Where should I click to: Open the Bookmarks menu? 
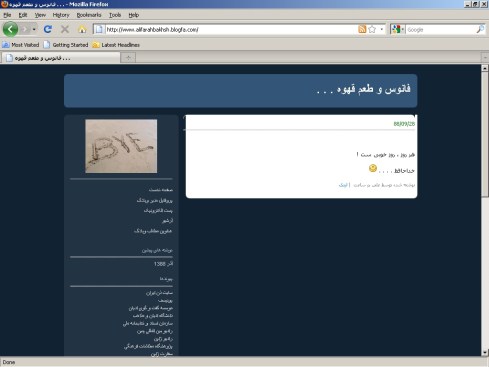point(89,15)
